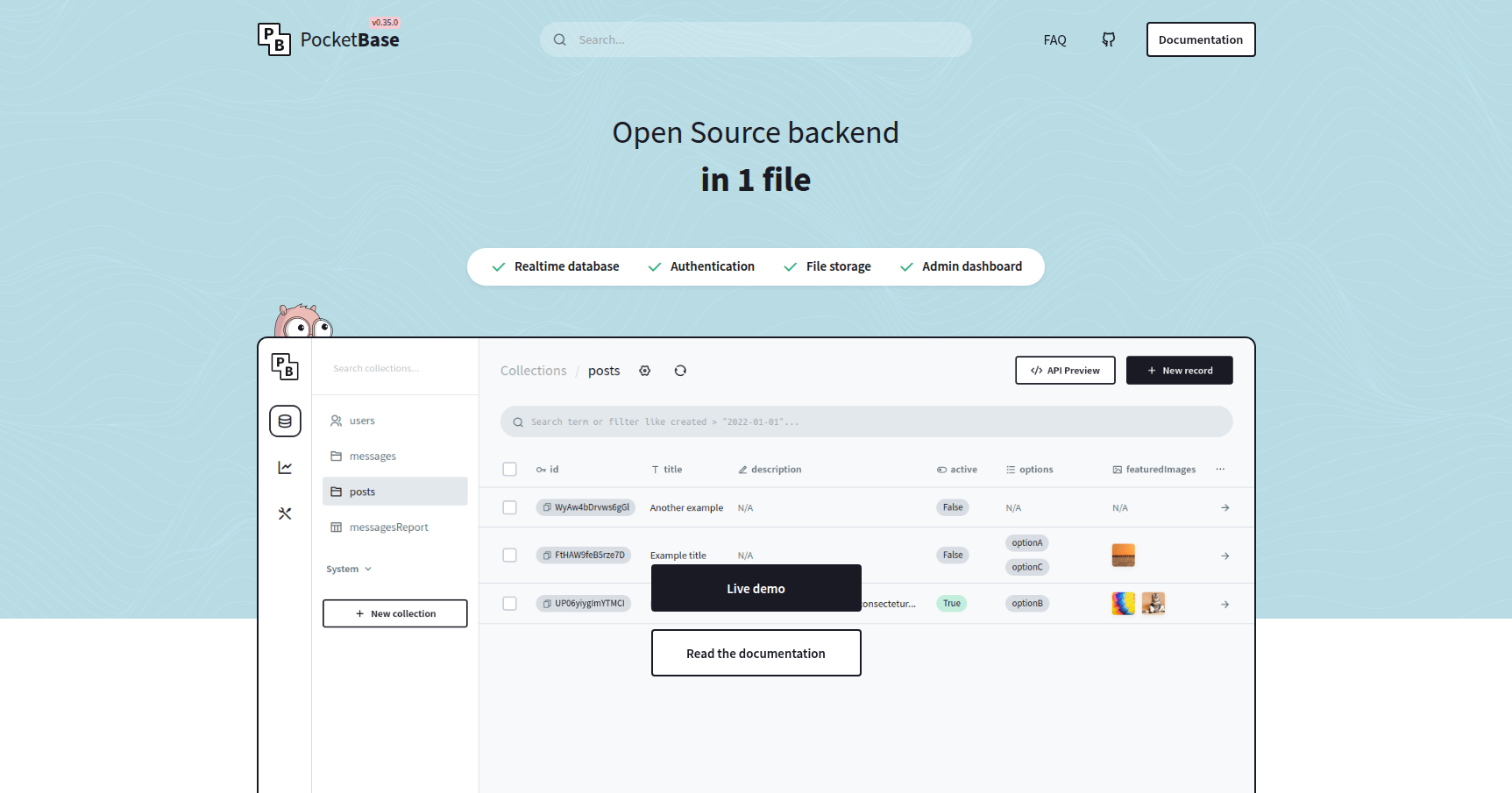Click the messagesReport view collection icon
Image resolution: width=1512 pixels, height=793 pixels.
pyautogui.click(x=338, y=527)
